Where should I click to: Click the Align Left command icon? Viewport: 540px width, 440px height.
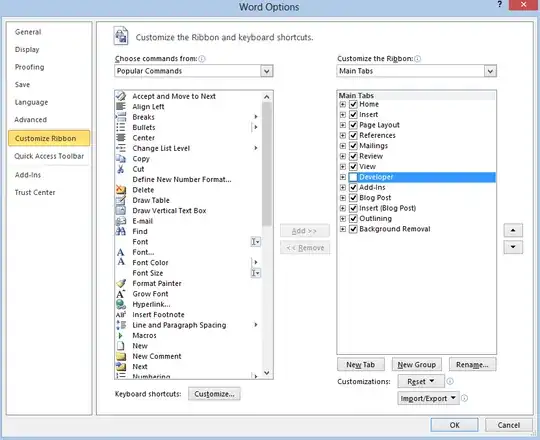(121, 106)
